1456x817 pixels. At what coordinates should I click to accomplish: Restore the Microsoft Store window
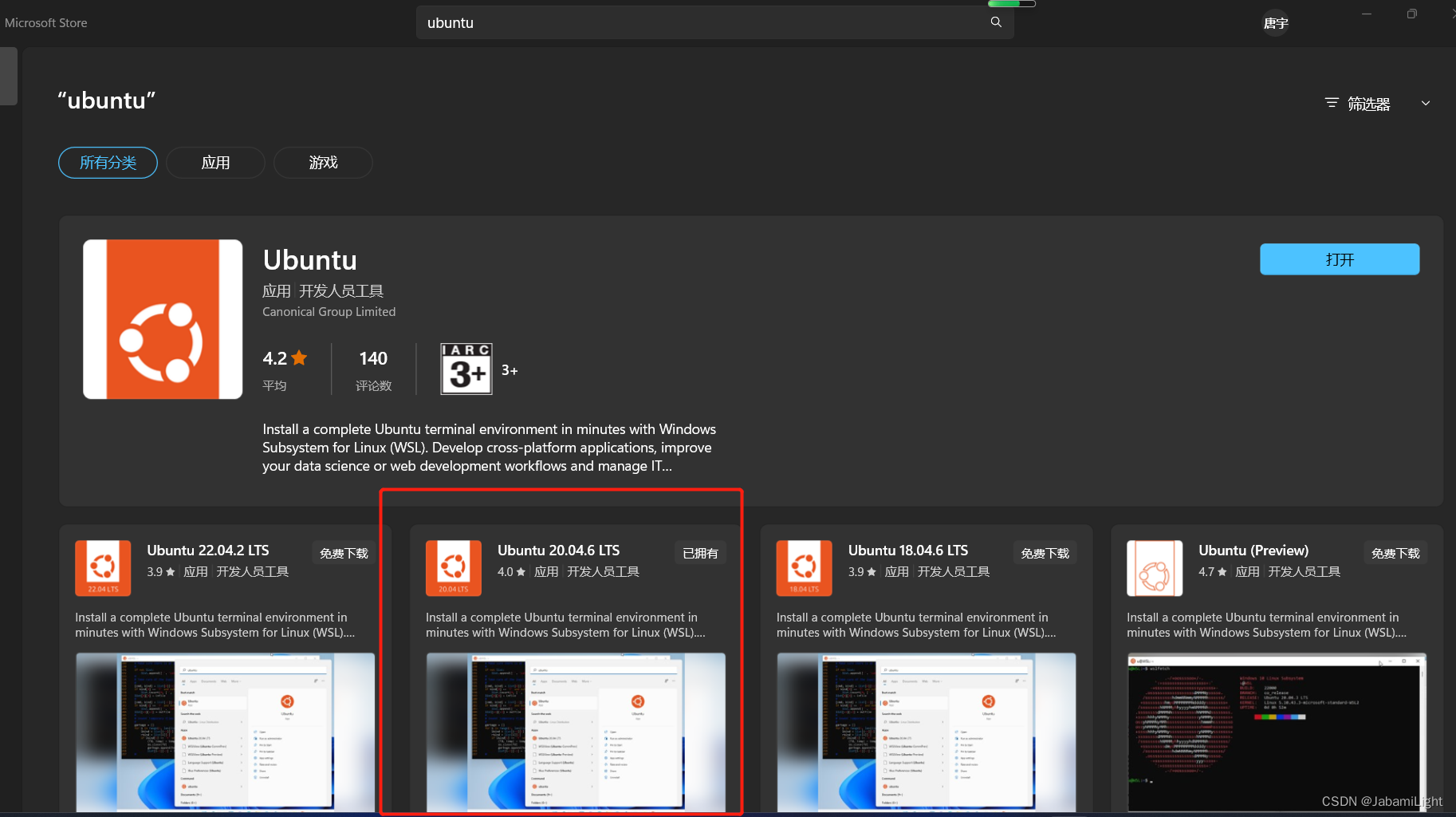click(x=1412, y=14)
